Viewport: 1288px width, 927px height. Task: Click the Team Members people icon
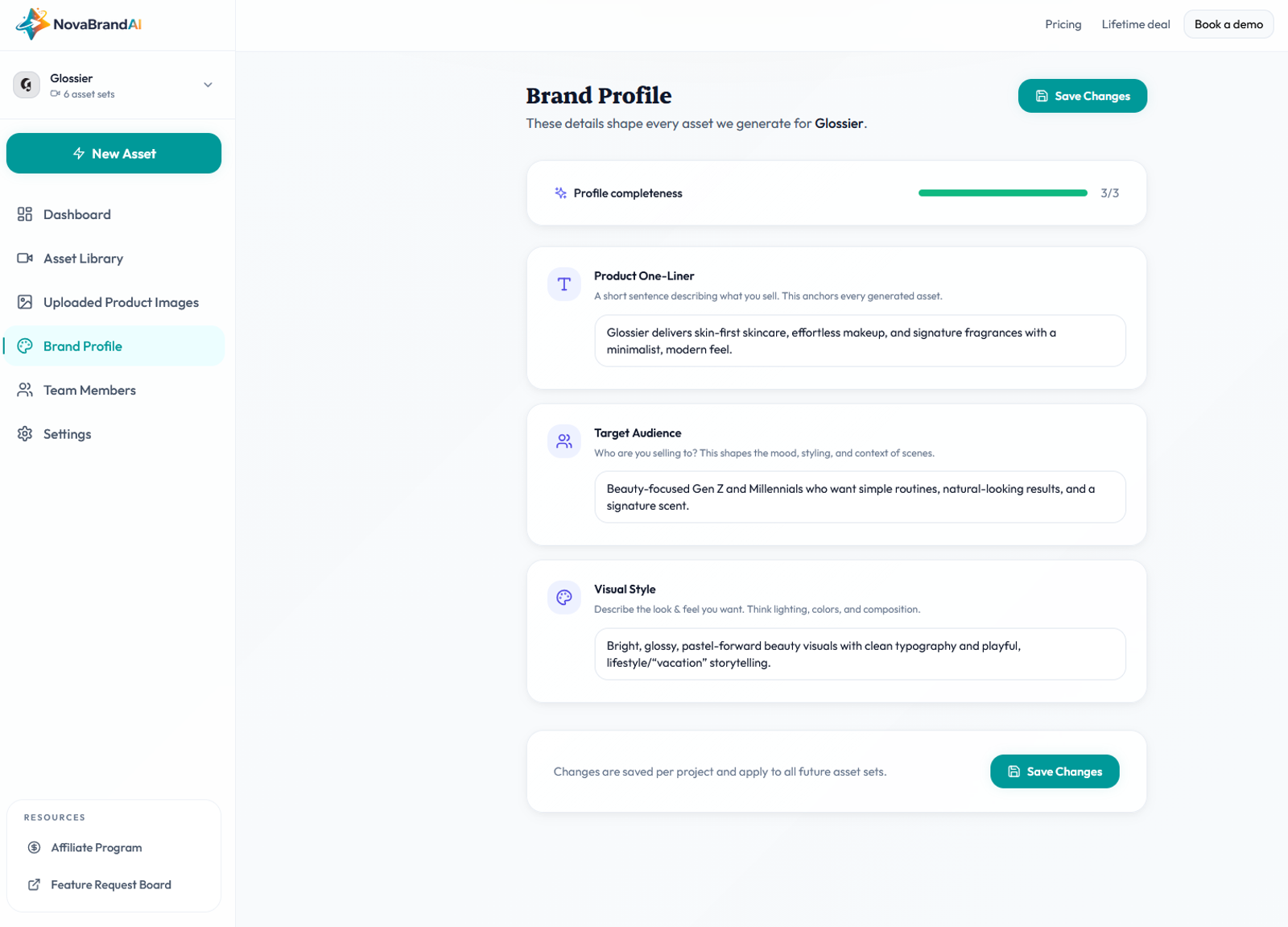pos(25,390)
